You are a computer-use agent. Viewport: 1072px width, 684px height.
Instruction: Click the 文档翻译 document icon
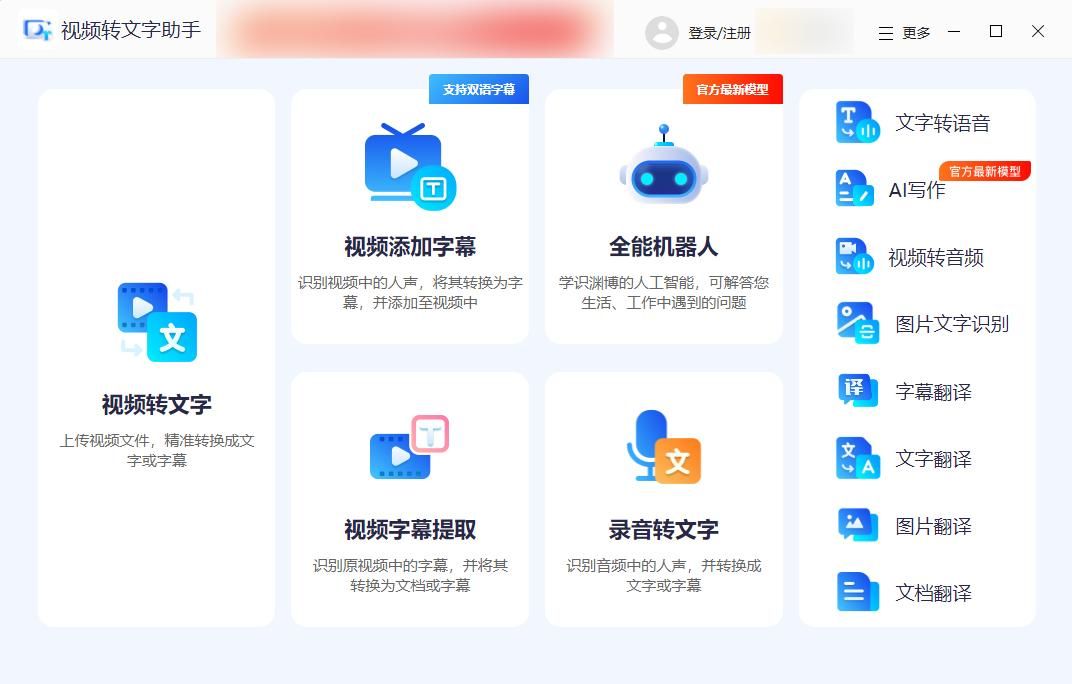857,592
